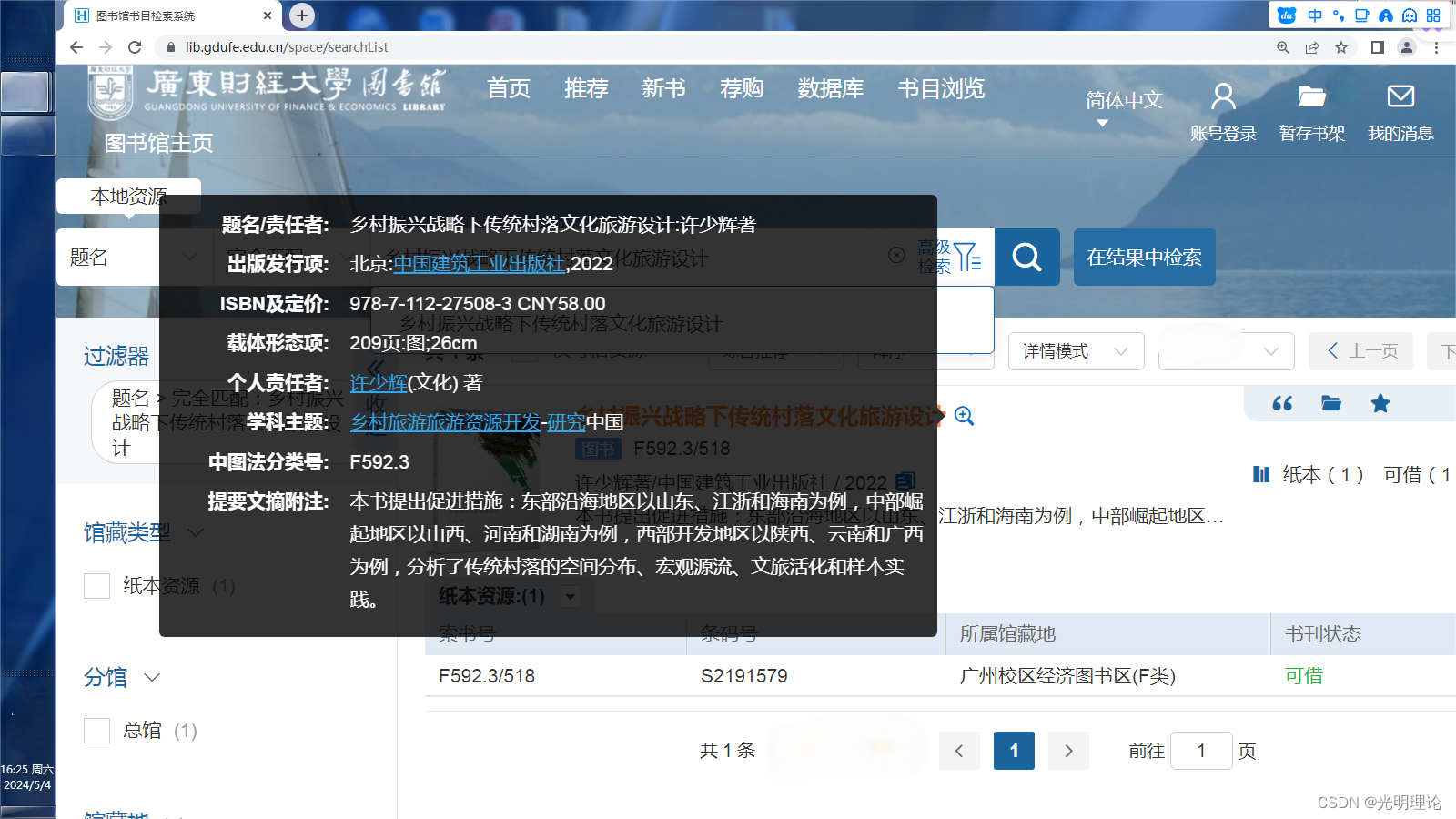Click the 研究 subject link

[x=566, y=422]
